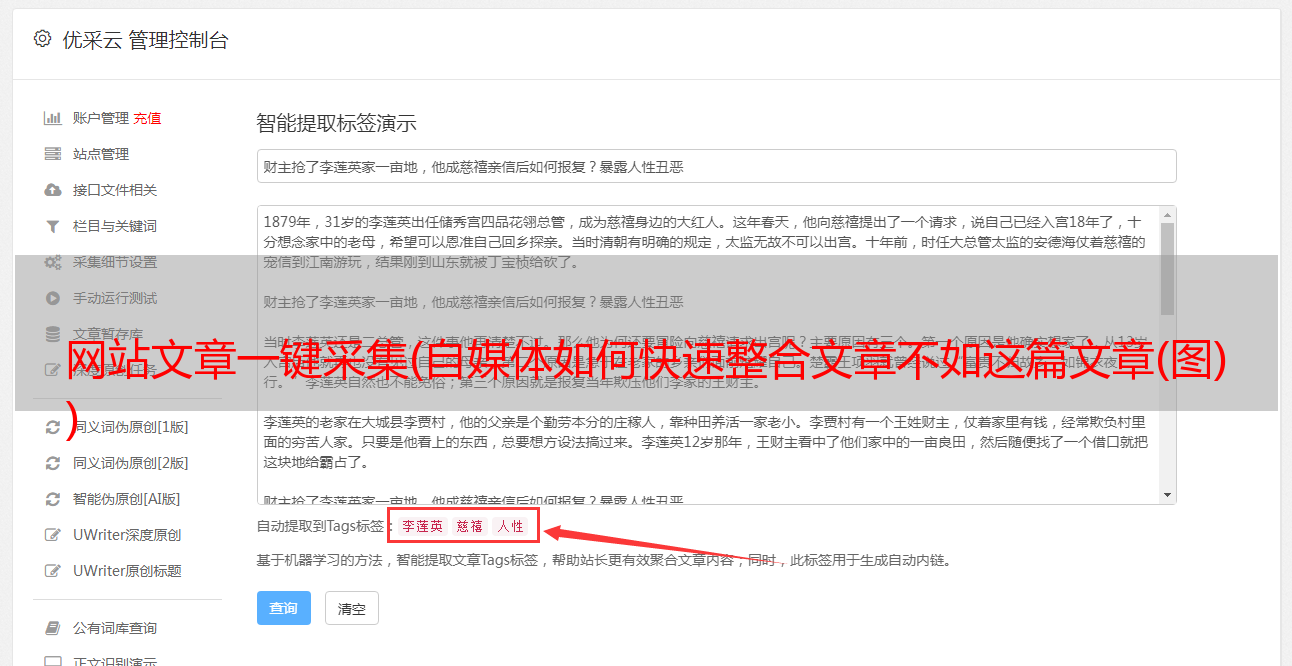The width and height of the screenshot is (1292, 666).
Task: Click the gear icon beside 优采云 管理控制台
Action: (x=42, y=40)
